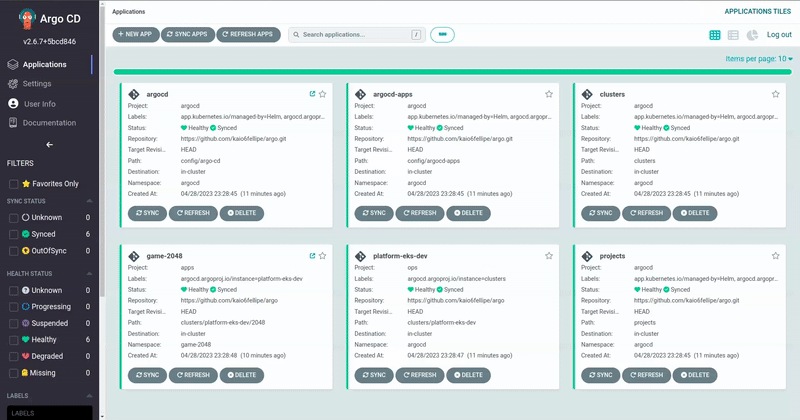Open argocd app external link icon
This screenshot has width=800, height=420.
pyautogui.click(x=312, y=94)
